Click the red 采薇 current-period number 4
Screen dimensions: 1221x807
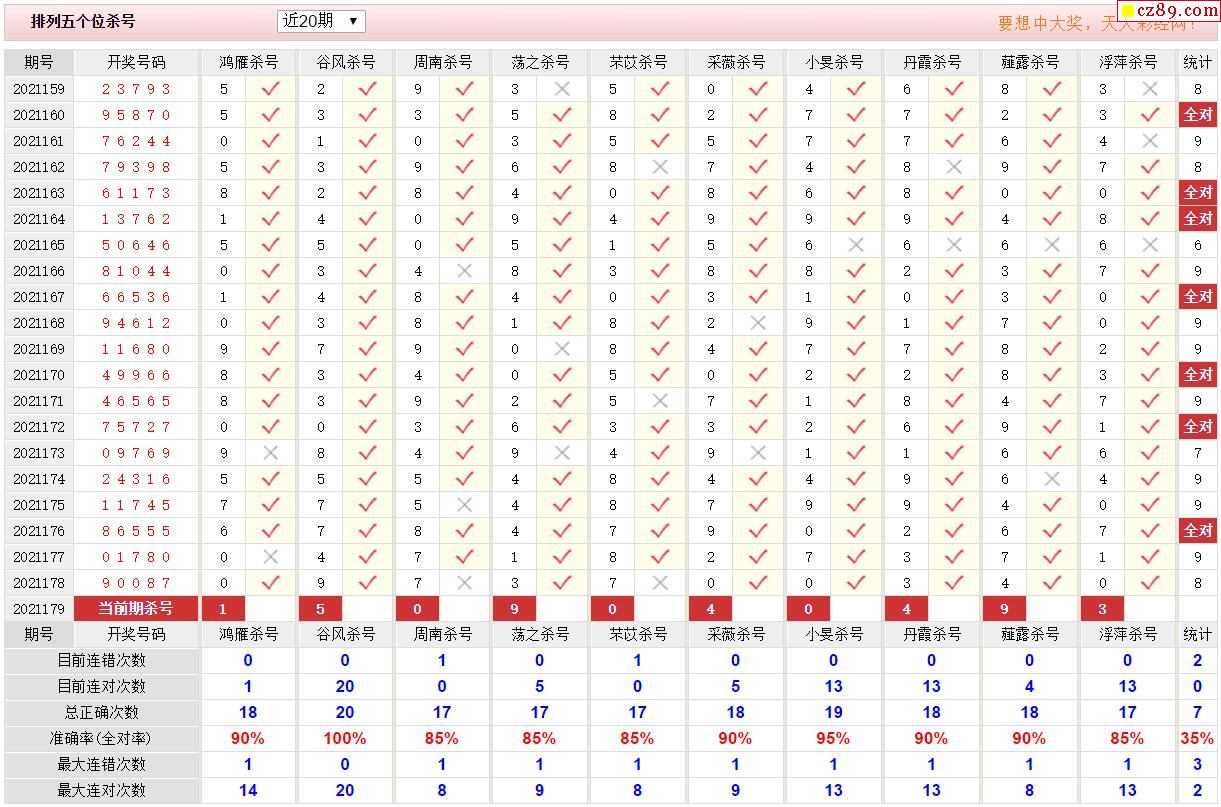tap(710, 608)
